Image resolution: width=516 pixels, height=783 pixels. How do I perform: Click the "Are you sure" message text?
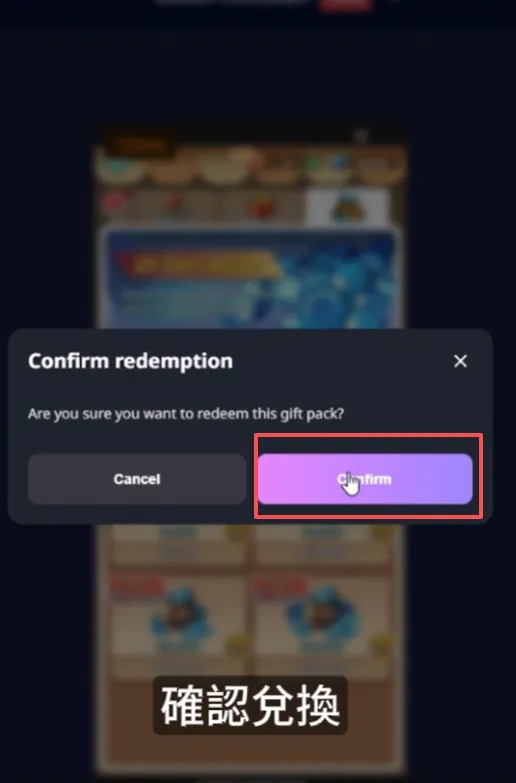coord(186,414)
